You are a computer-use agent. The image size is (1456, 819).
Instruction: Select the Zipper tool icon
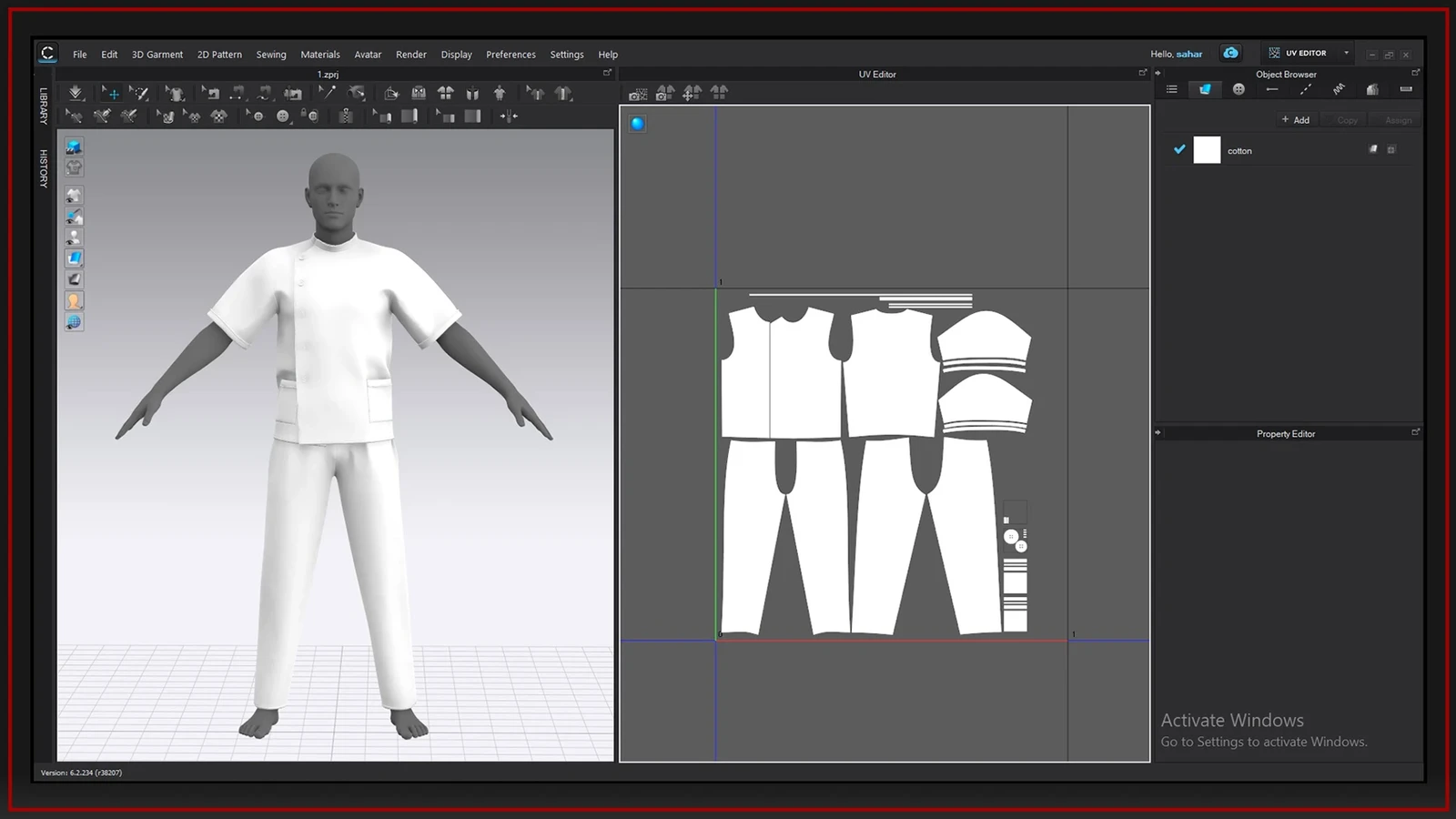pyautogui.click(x=346, y=116)
